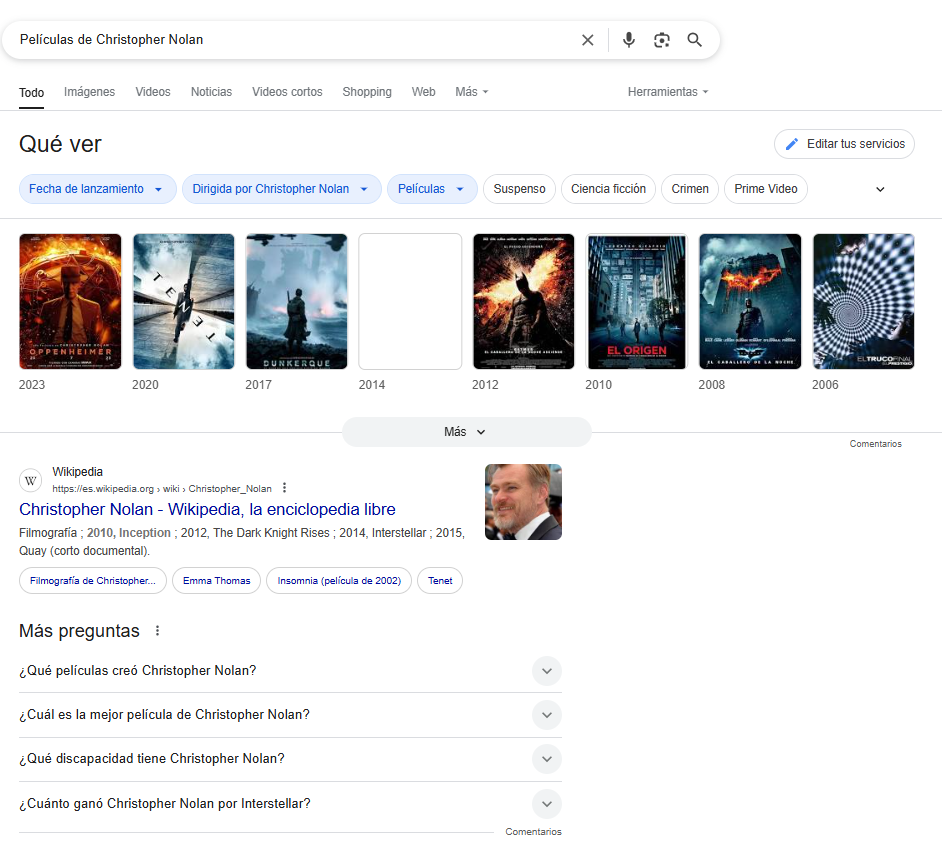The image size is (942, 860).
Task: Click the Más button below movie posters
Action: (466, 432)
